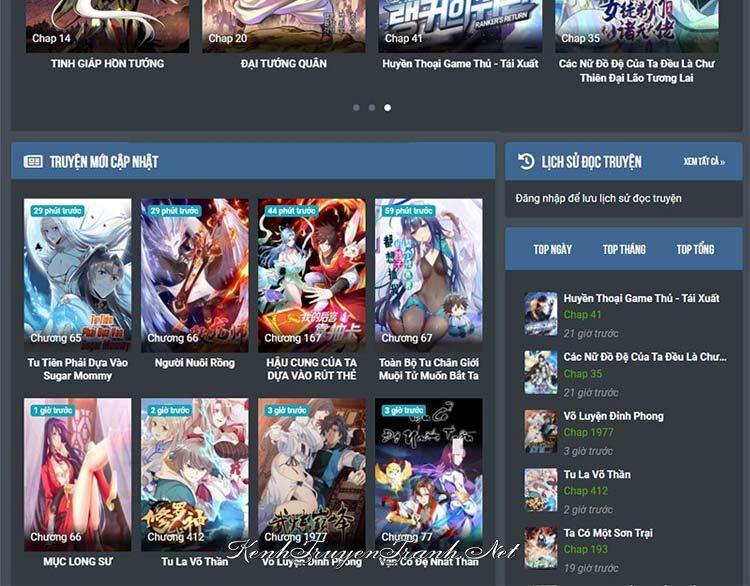The height and width of the screenshot is (586, 750).
Task: Open Võ Luyện Đỉnh Phong grid cover image
Action: coord(312,475)
